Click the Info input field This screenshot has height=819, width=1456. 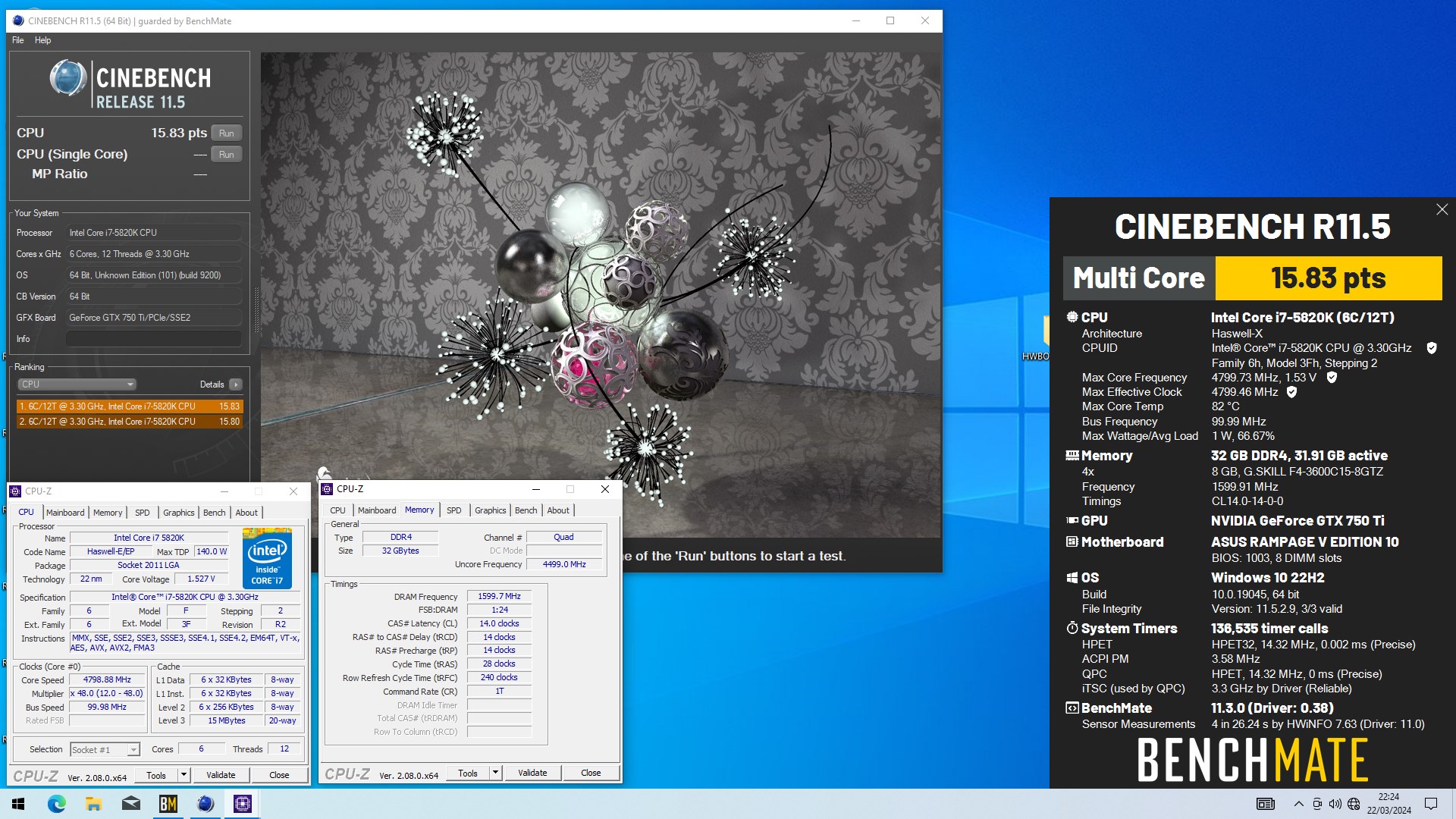[154, 339]
